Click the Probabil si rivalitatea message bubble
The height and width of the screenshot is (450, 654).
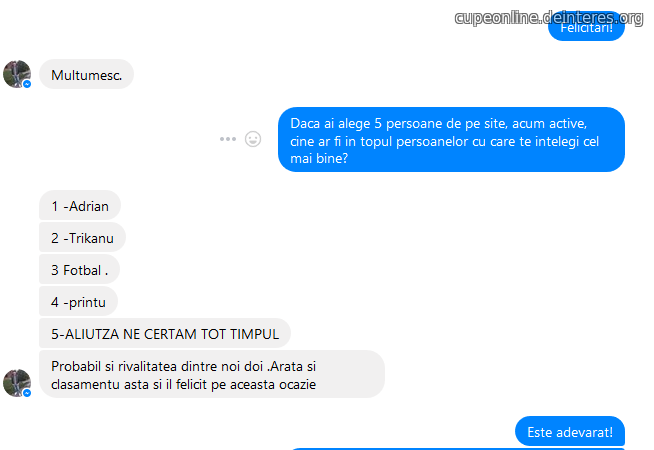212,374
